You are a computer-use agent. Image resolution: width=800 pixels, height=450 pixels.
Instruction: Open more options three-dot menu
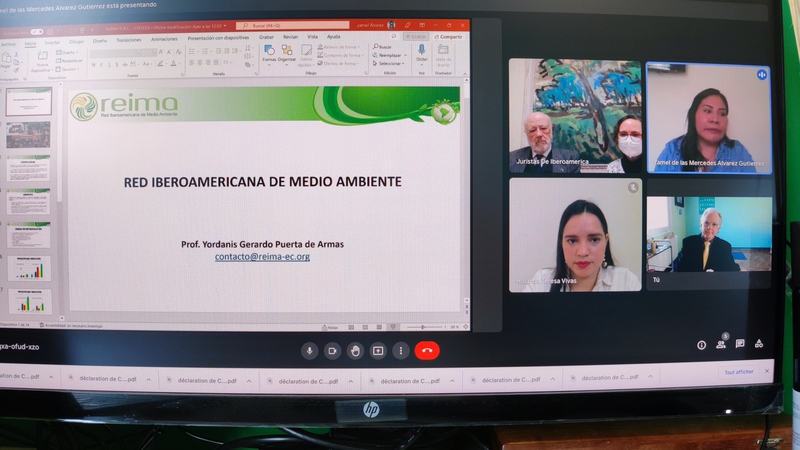(400, 351)
